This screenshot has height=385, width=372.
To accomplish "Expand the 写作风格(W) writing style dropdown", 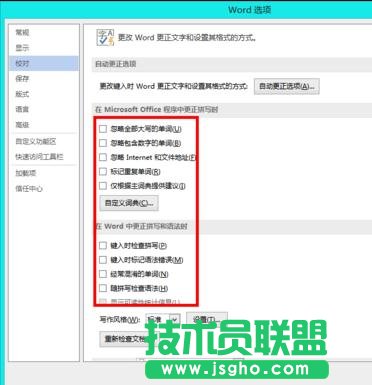I will [x=175, y=320].
